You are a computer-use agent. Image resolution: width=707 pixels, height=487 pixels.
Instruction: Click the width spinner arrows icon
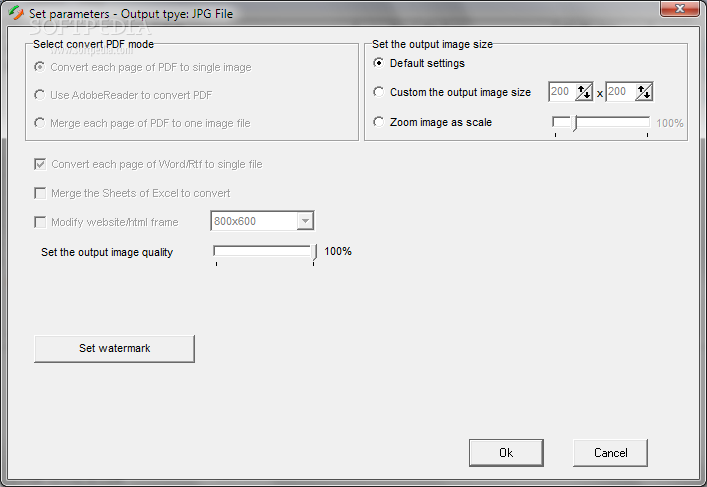click(584, 92)
